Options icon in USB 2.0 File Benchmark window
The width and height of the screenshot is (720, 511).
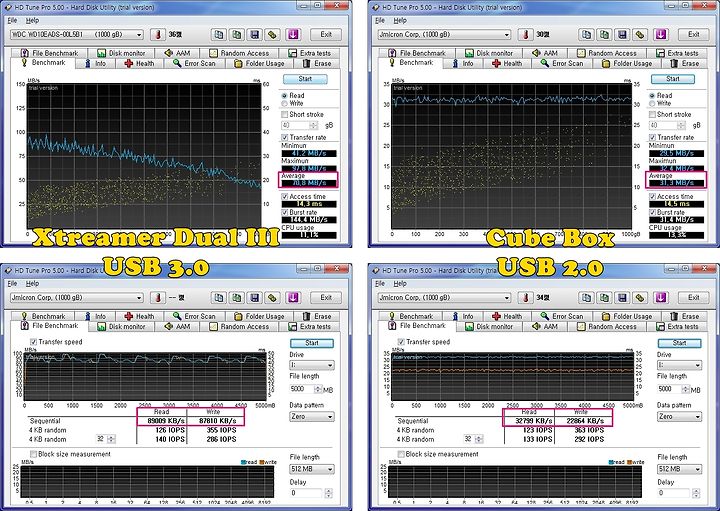pyautogui.click(x=640, y=298)
